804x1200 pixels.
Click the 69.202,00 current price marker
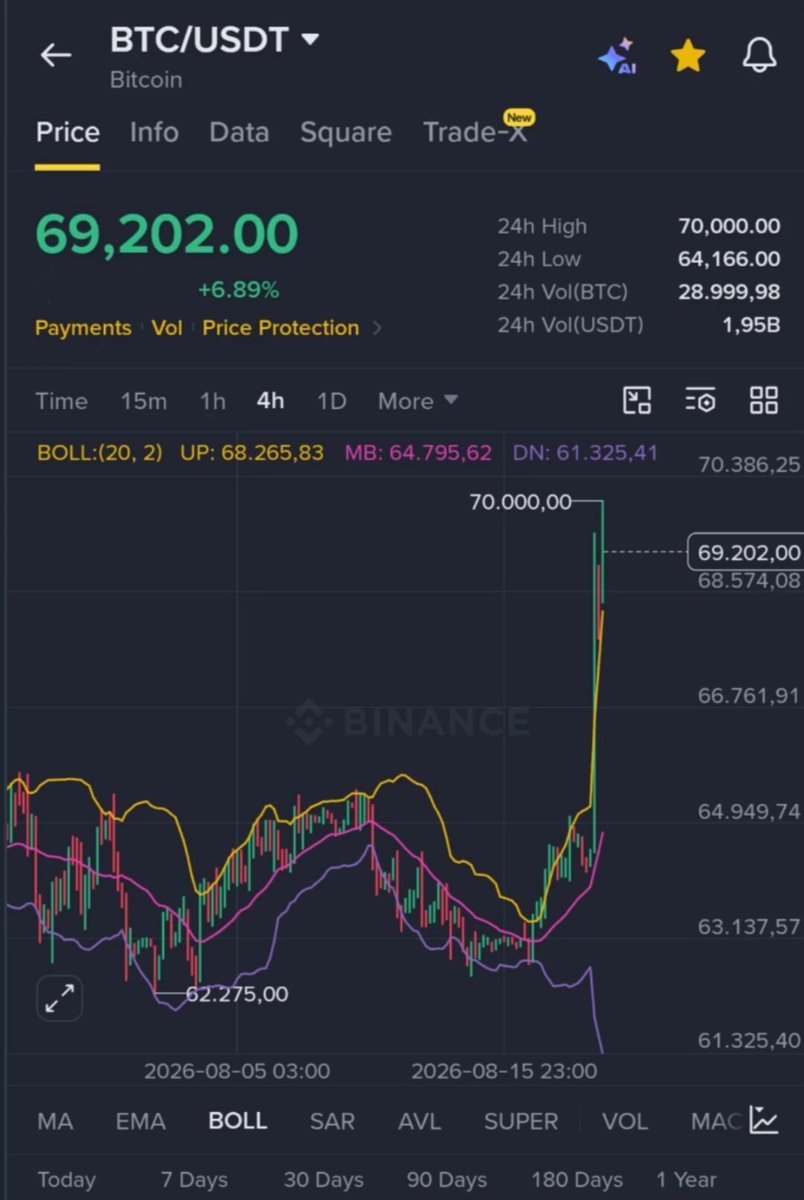click(745, 552)
